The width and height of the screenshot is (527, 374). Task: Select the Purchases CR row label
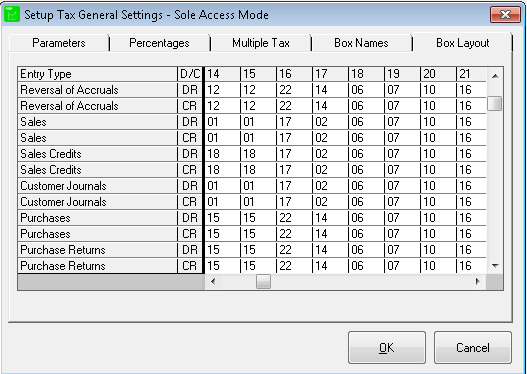[97, 234]
